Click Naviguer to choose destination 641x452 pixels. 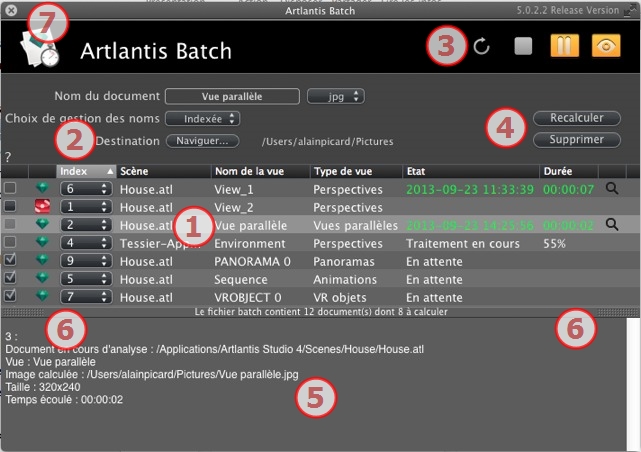point(202,141)
